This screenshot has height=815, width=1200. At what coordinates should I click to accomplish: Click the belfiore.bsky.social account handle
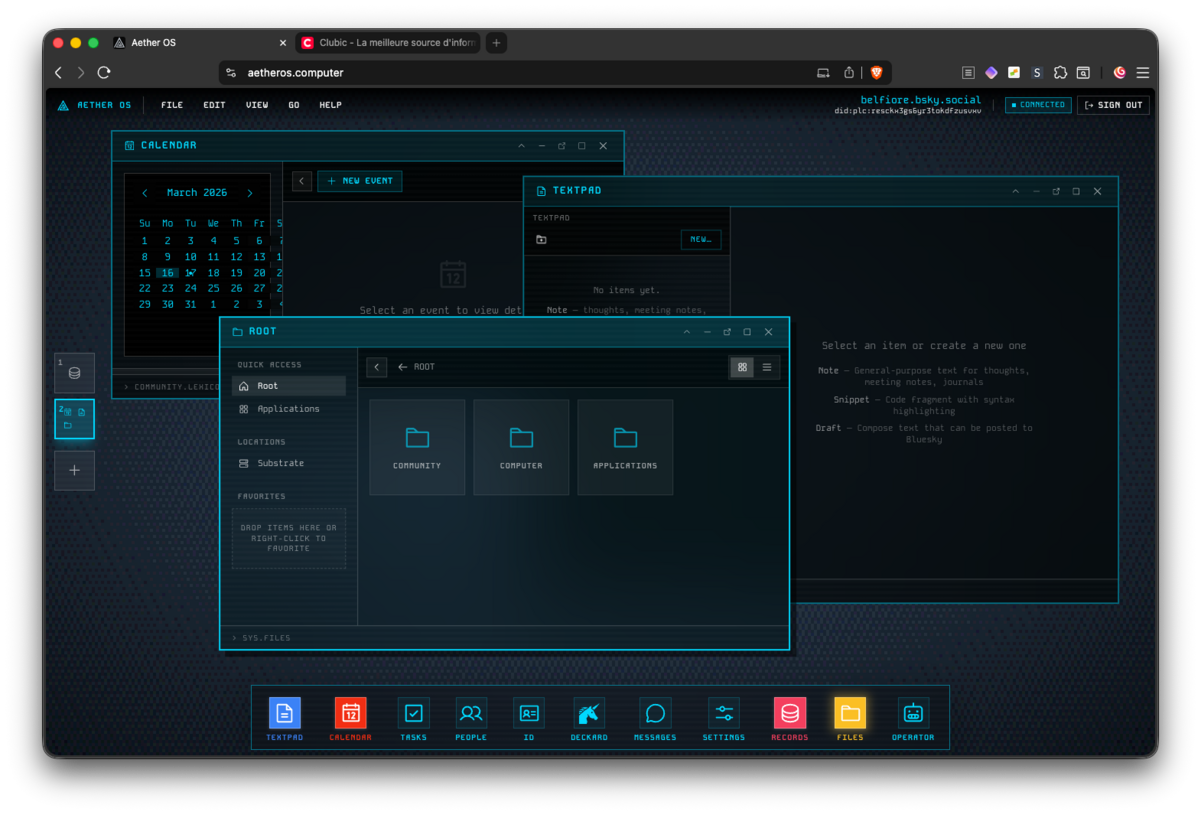(921, 100)
